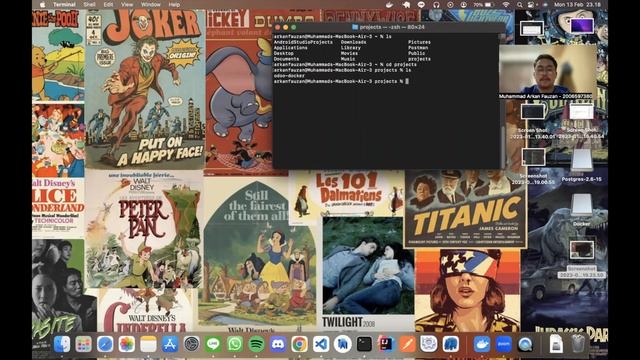Open Finder from the Dock

[x=62, y=344]
